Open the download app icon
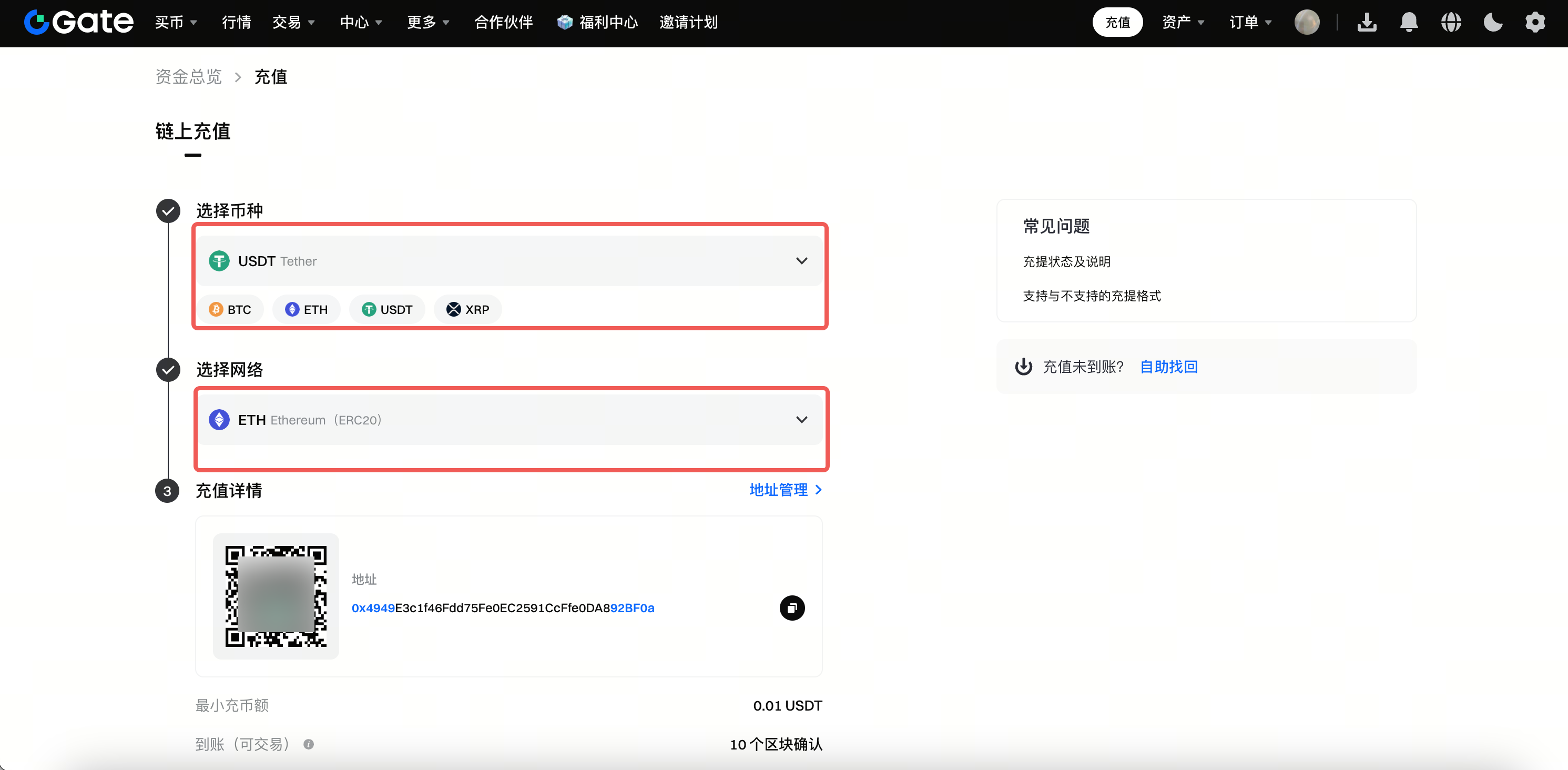This screenshot has width=1568, height=770. [1367, 23]
